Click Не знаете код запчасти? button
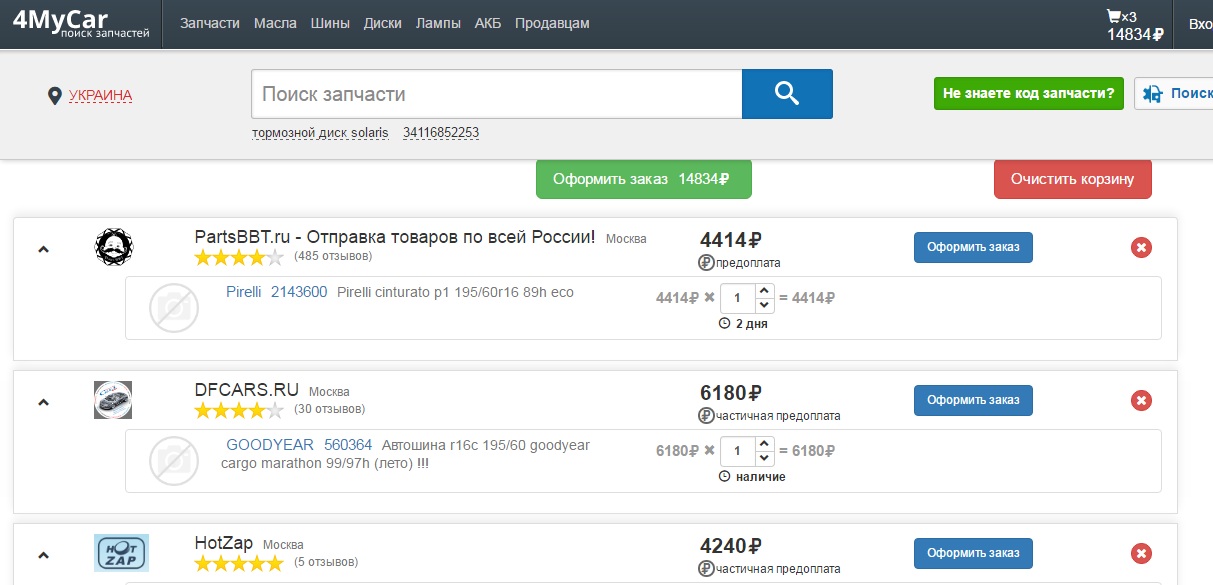This screenshot has width=1213, height=585. [1029, 94]
